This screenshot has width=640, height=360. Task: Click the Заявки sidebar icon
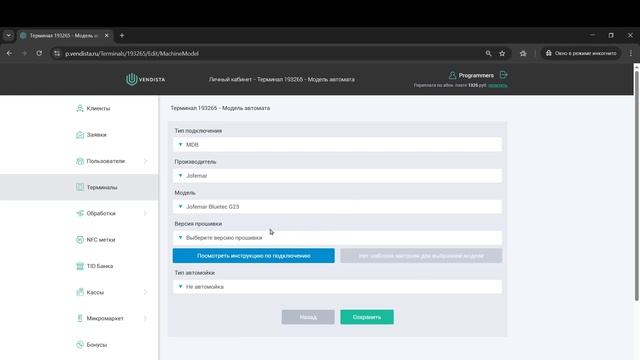80,135
